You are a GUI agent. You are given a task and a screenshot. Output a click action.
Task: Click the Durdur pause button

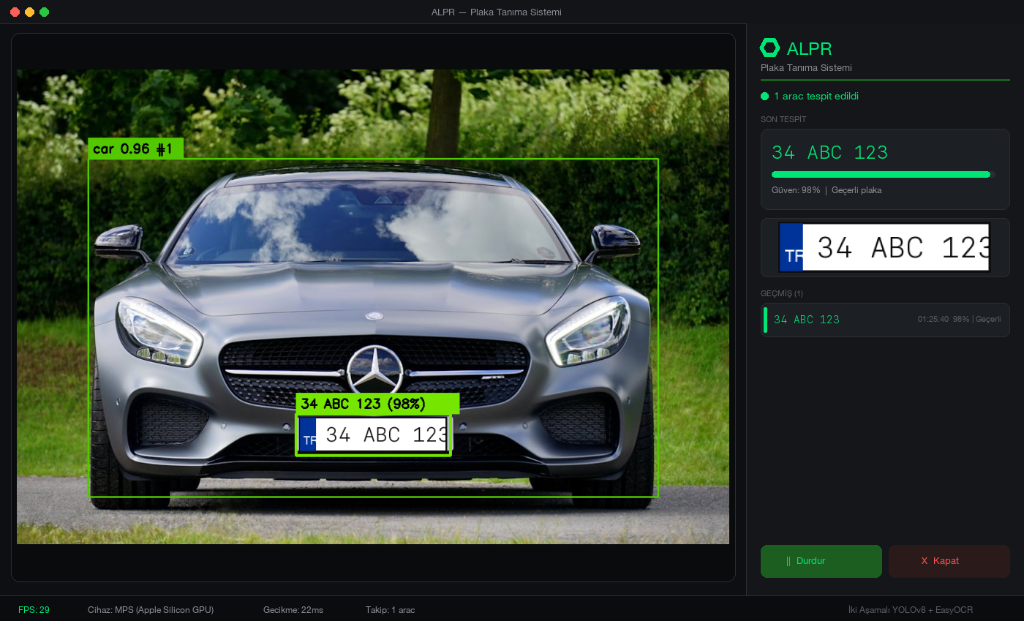pos(821,561)
